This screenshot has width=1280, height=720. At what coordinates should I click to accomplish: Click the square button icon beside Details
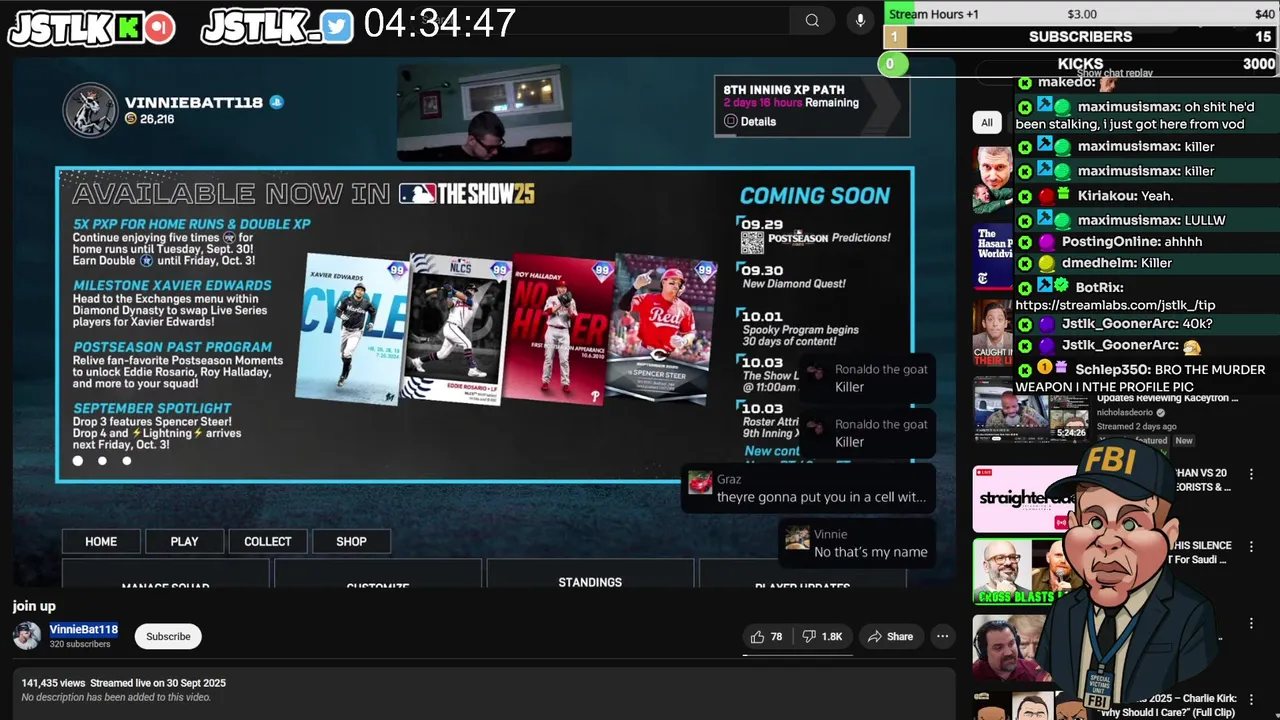(x=730, y=121)
